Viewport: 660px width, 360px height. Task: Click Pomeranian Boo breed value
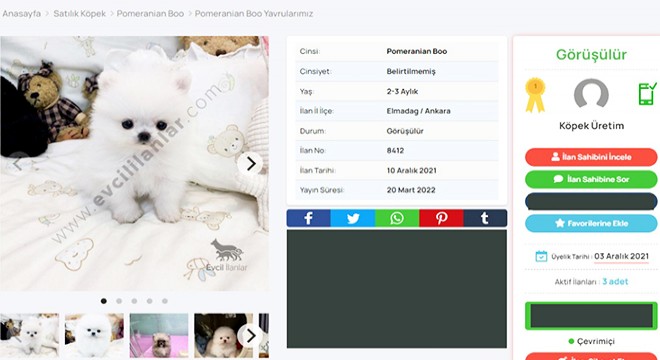(417, 51)
